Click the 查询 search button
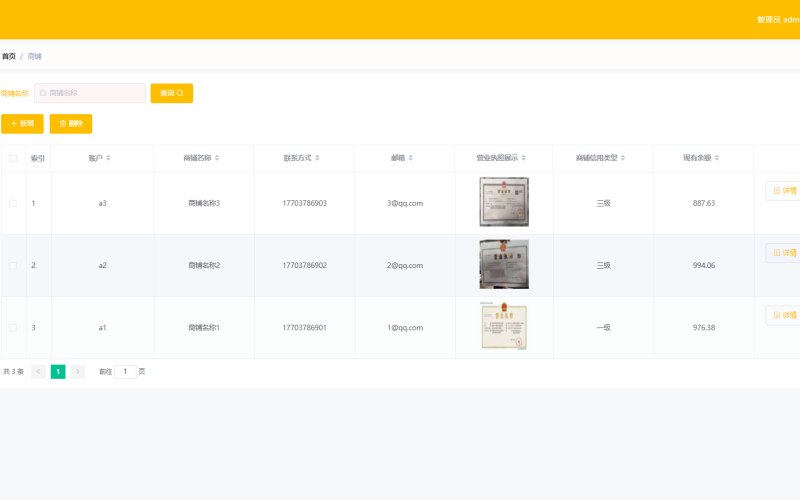This screenshot has width=800, height=500. coord(172,93)
